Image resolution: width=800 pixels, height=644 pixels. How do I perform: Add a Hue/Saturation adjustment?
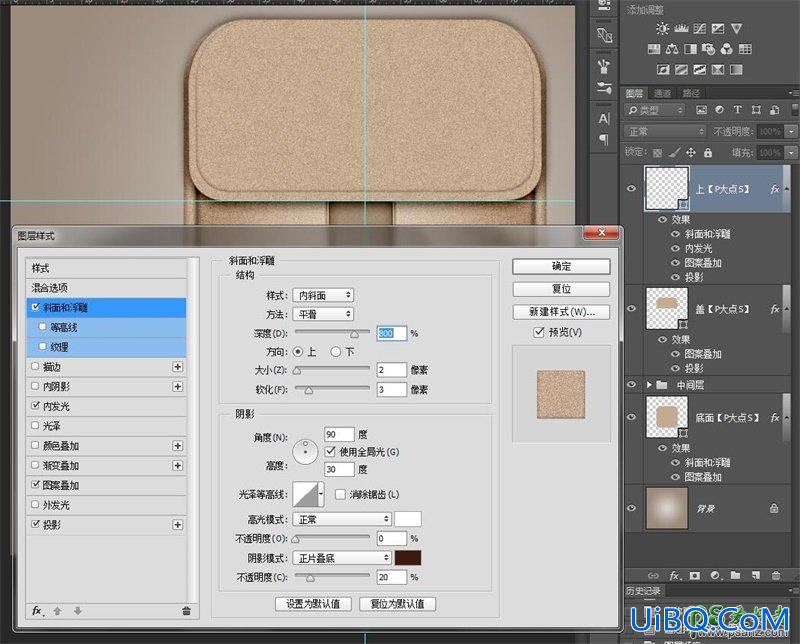click(x=654, y=49)
